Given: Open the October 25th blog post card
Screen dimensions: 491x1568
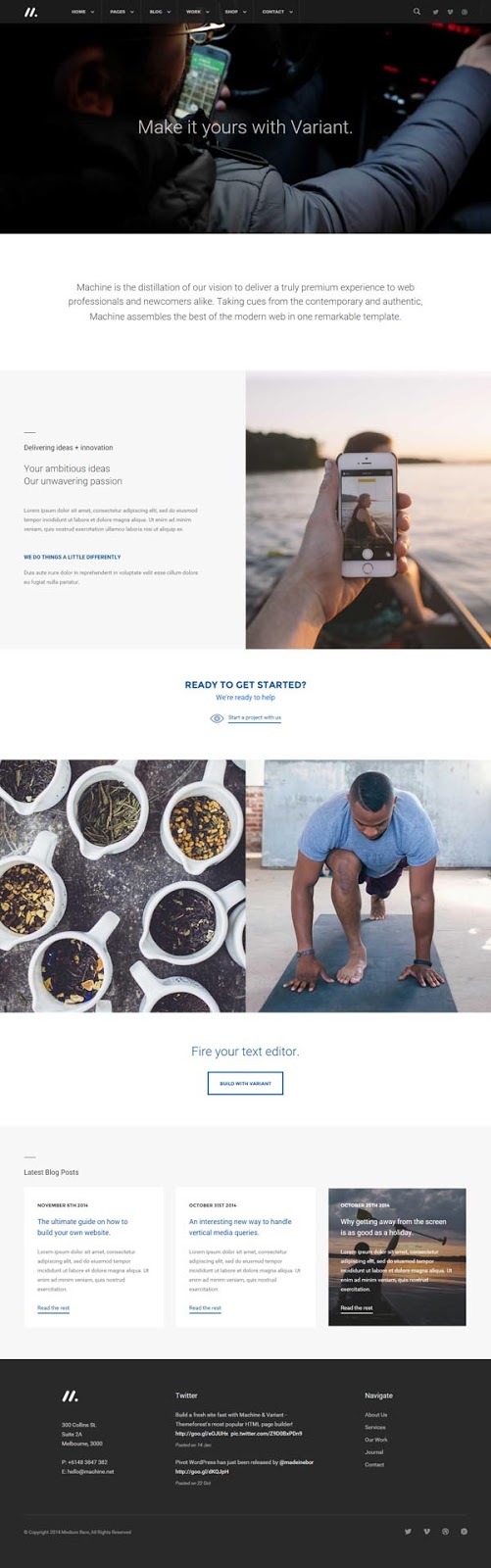Looking at the screenshot, I should (x=397, y=1257).
